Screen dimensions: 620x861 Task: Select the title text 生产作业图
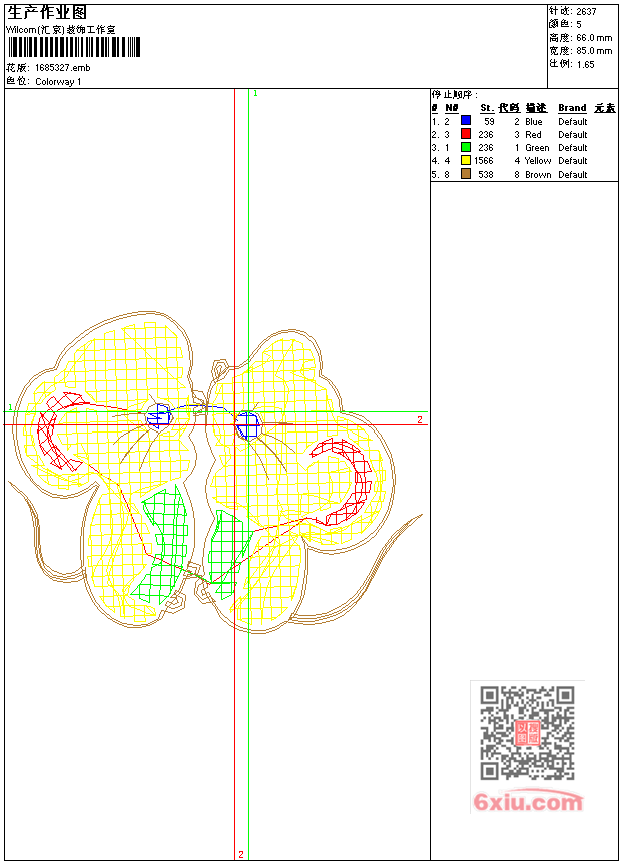tap(47, 13)
